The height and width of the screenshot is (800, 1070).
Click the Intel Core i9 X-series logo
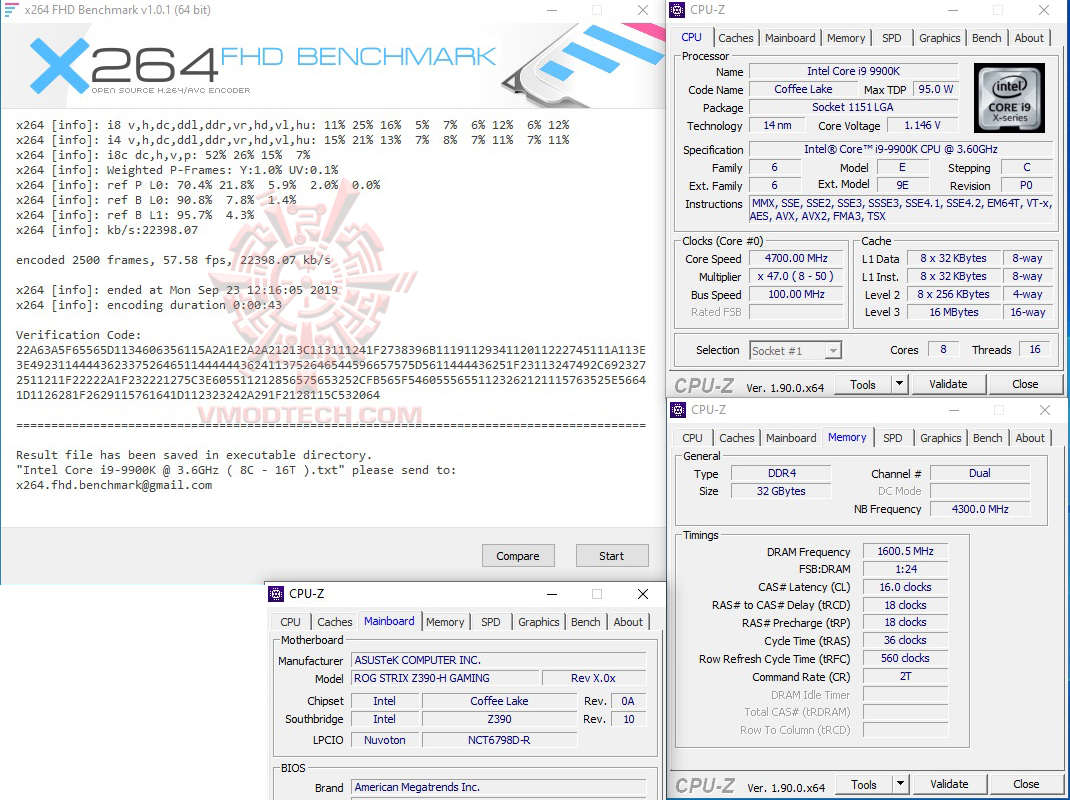point(1009,98)
